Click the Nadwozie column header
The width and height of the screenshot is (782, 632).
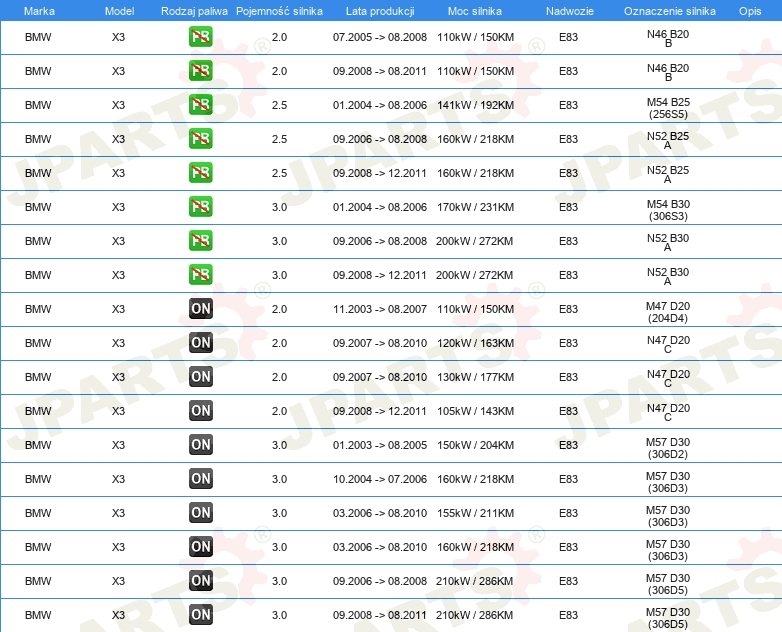(570, 11)
